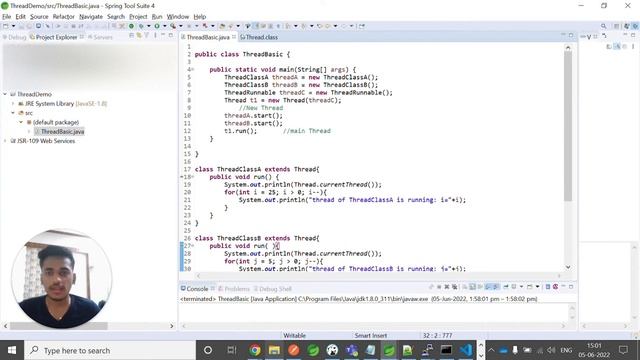Open the Postman orange taskbar icon
Viewport: 640px width, 360px height.
point(293,350)
